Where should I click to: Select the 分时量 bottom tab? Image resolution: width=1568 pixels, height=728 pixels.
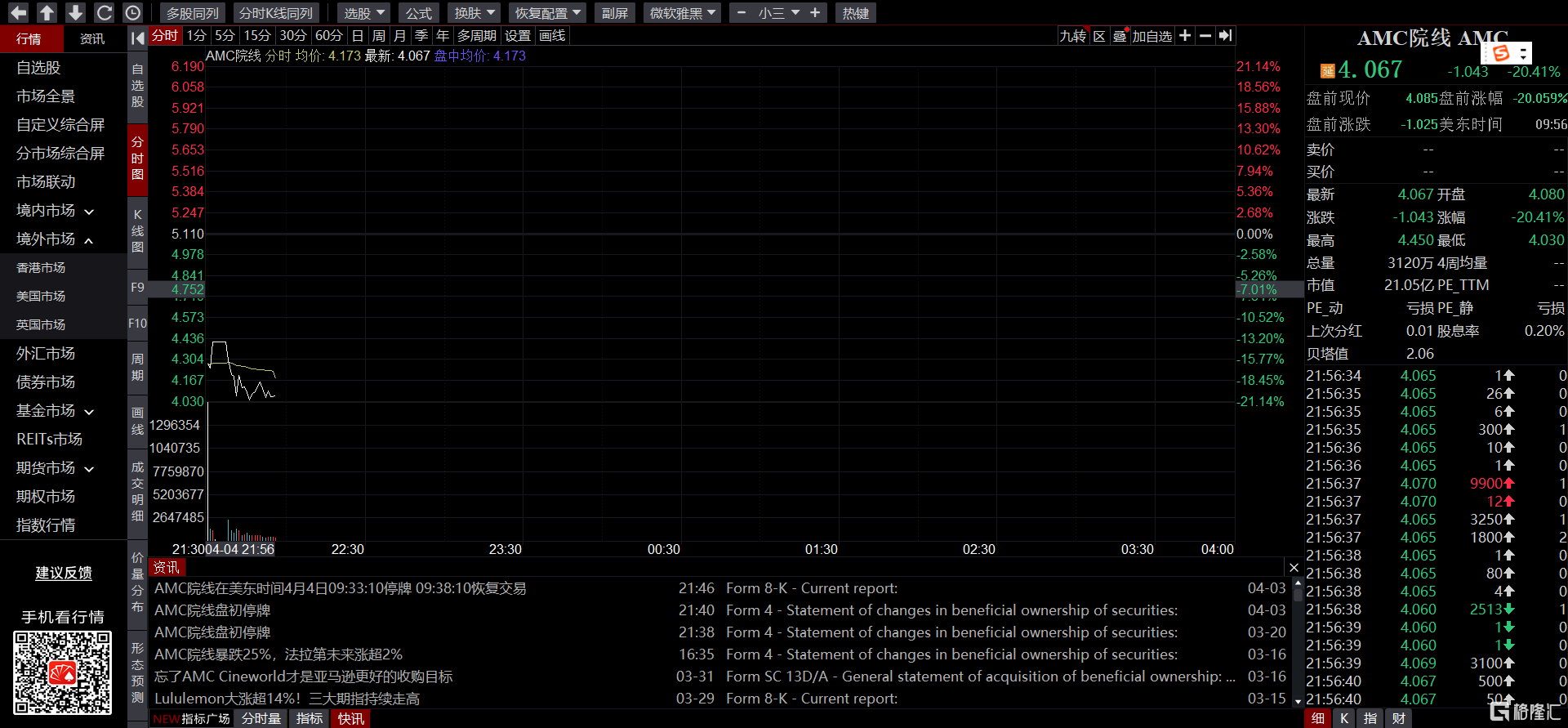(261, 719)
